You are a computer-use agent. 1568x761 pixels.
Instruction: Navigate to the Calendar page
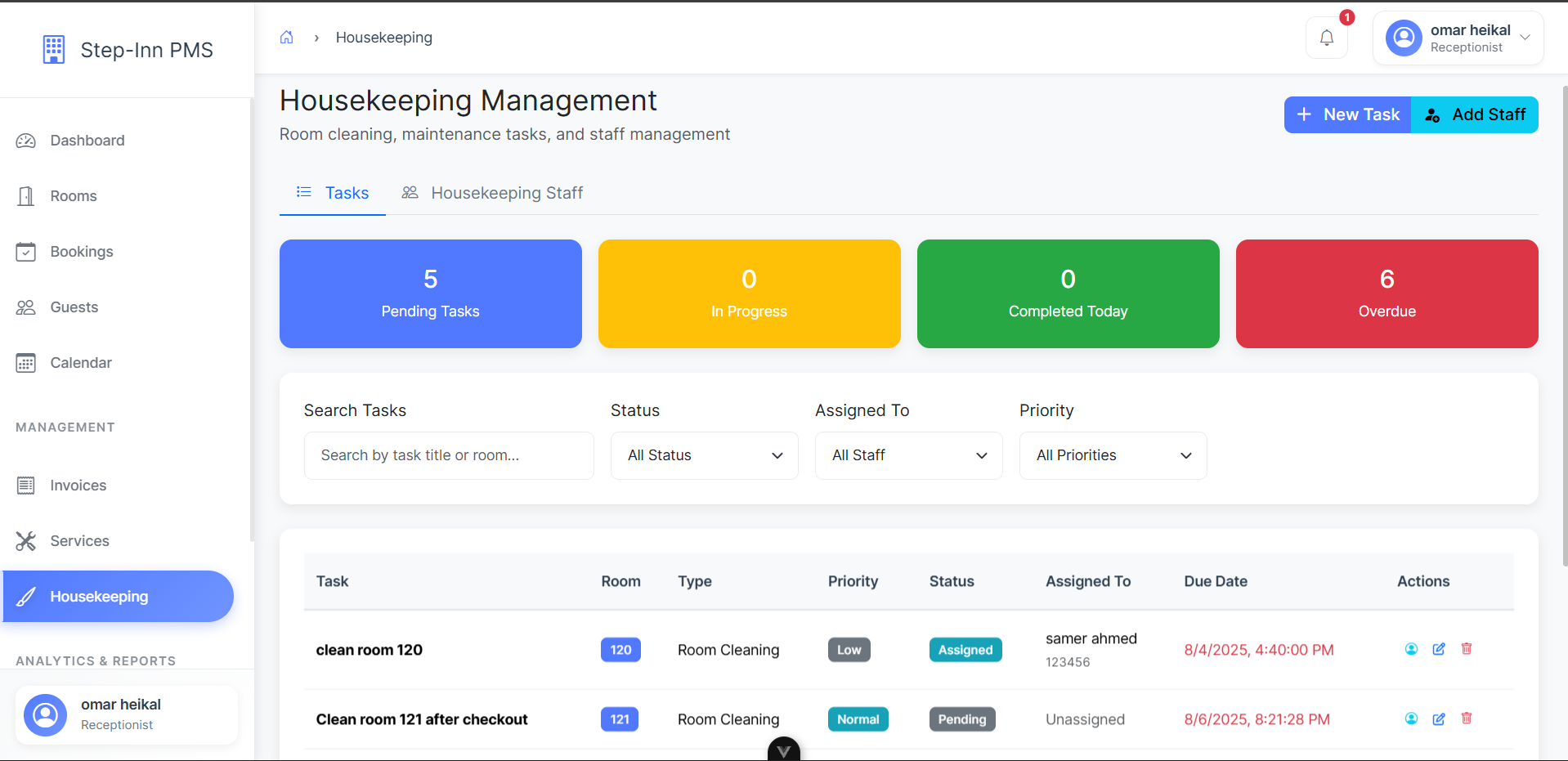pyautogui.click(x=81, y=362)
